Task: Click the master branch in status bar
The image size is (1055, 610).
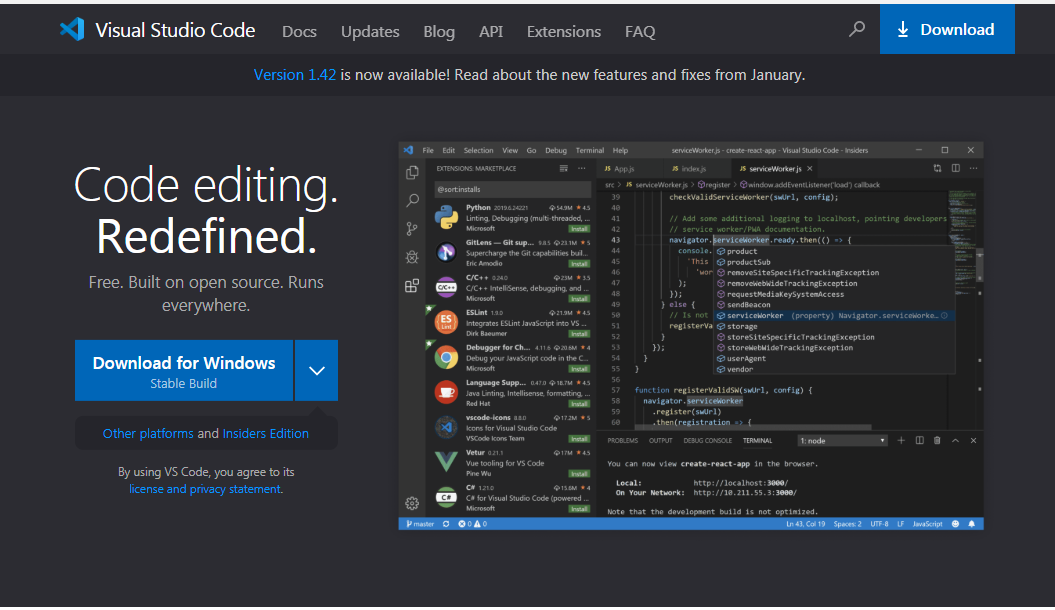Action: tap(420, 524)
